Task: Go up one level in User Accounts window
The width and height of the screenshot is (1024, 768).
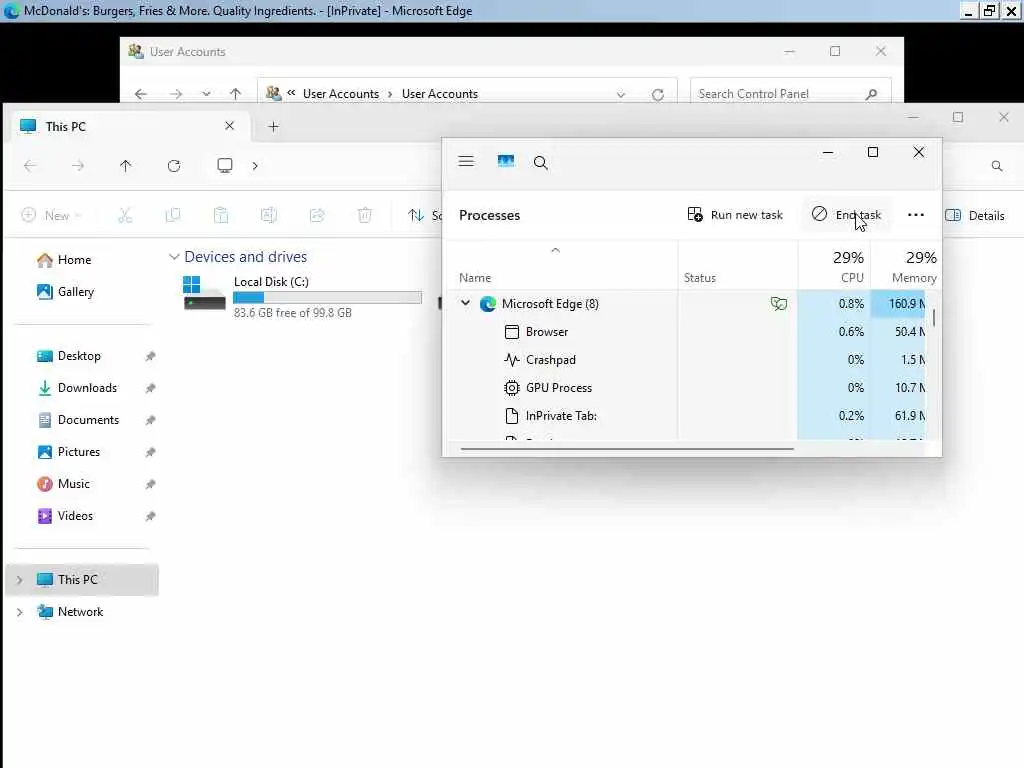Action: (x=235, y=94)
